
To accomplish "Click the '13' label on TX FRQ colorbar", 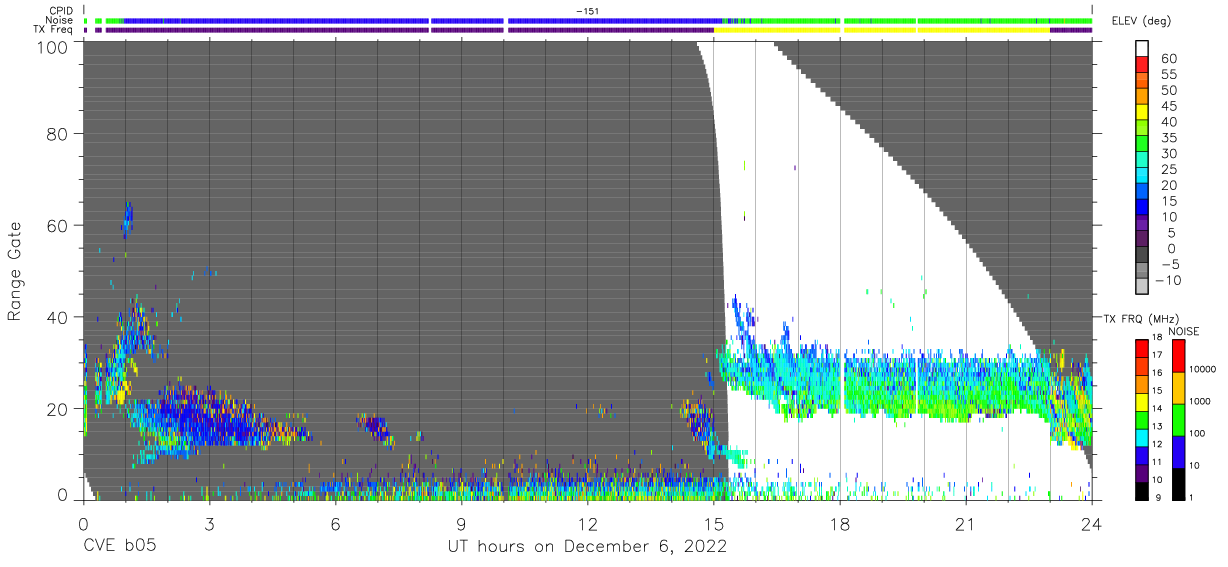I will [1157, 426].
